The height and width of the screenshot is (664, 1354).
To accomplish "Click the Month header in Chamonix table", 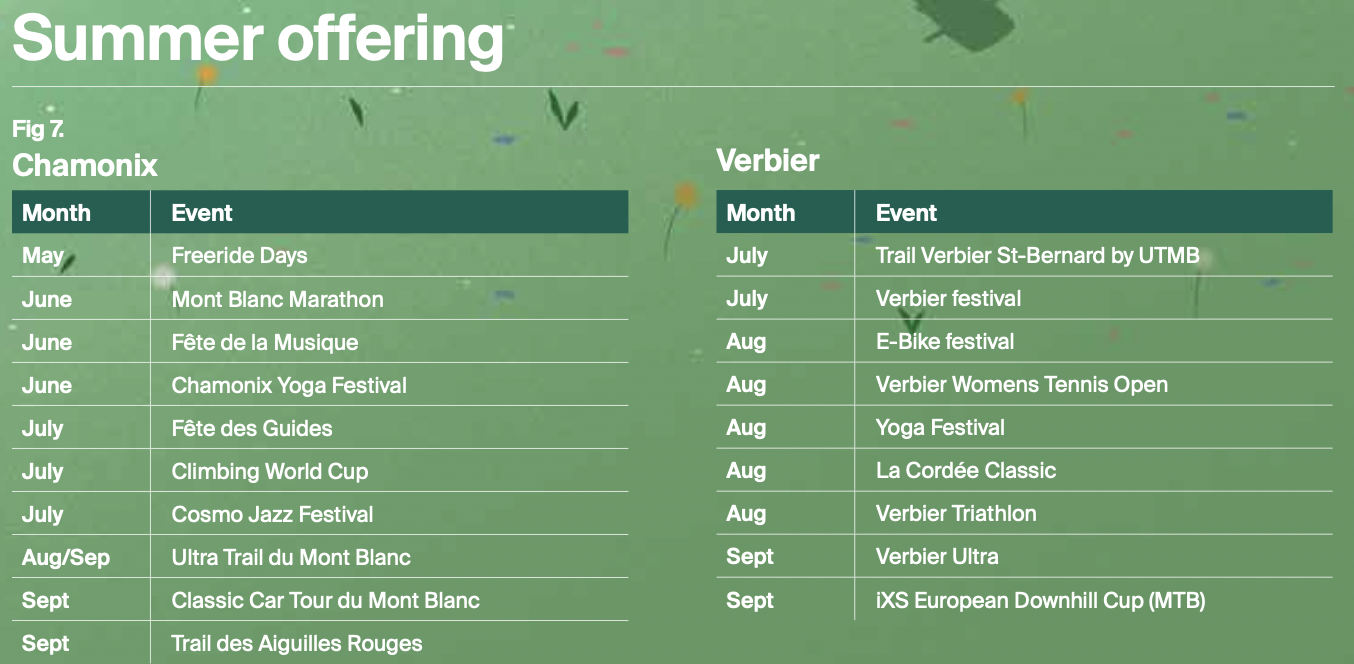I will pos(56,212).
